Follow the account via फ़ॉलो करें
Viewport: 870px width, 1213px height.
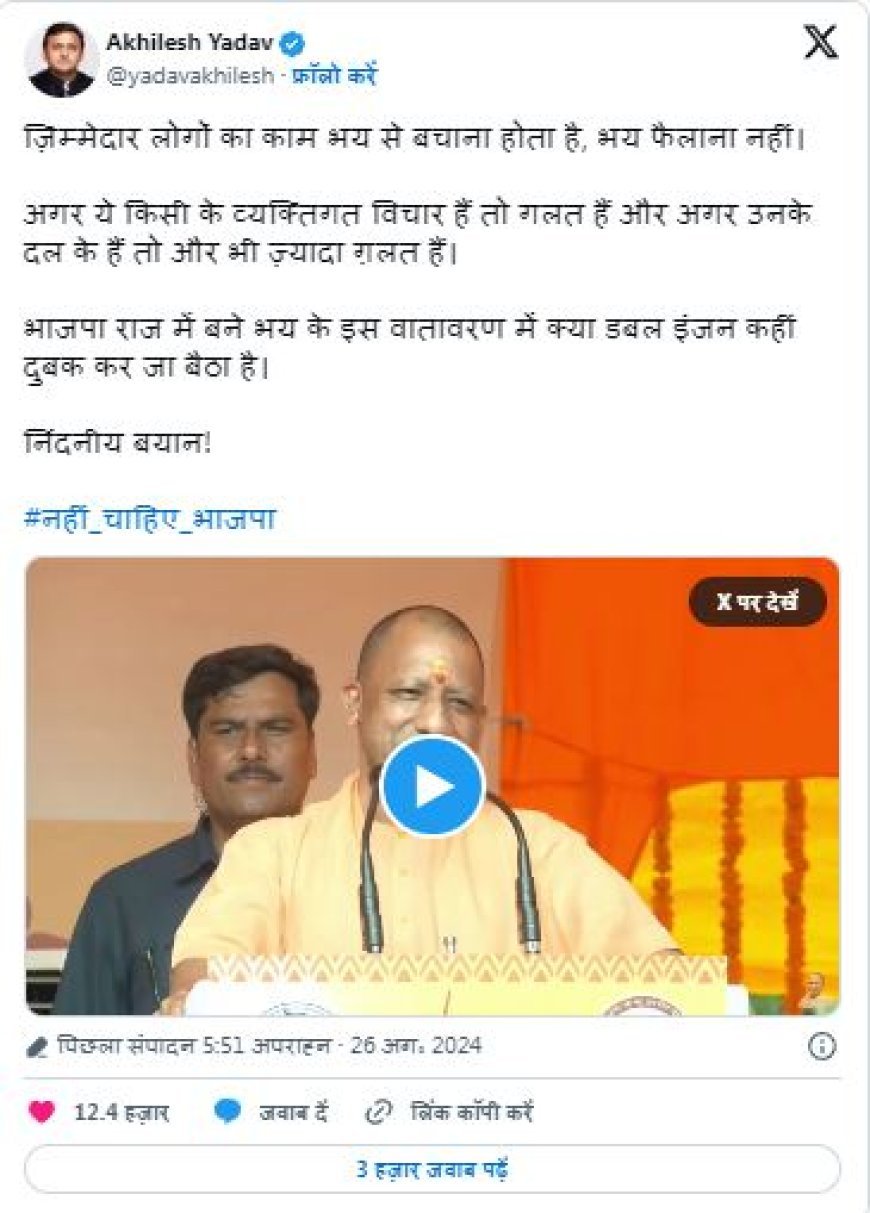coord(335,76)
